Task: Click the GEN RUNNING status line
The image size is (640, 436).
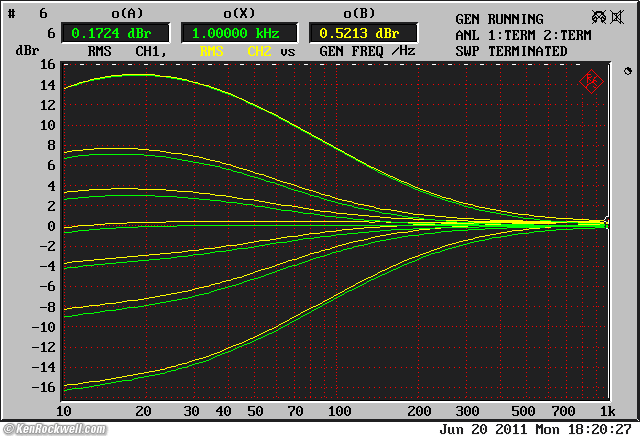Action: pyautogui.click(x=499, y=19)
